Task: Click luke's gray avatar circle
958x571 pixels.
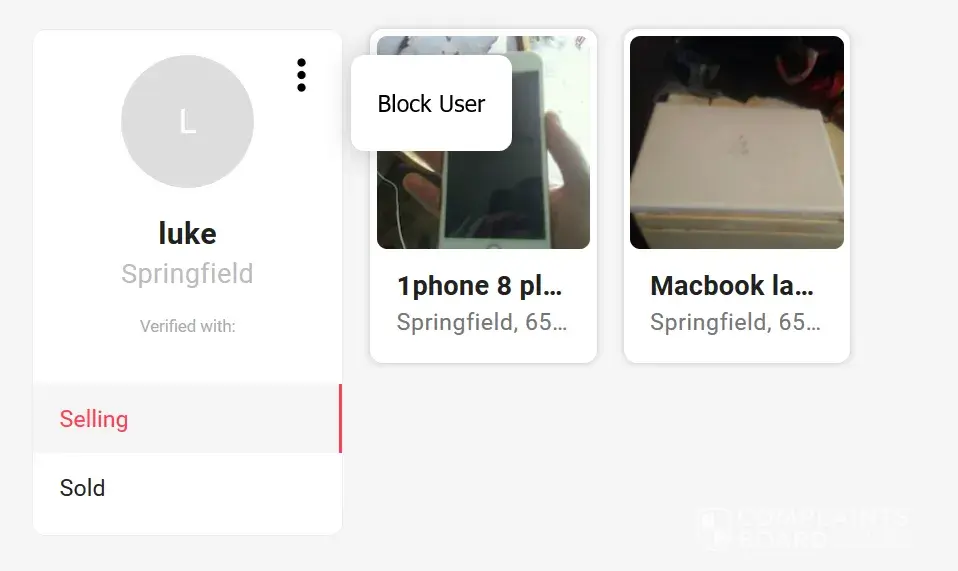Action: point(188,122)
